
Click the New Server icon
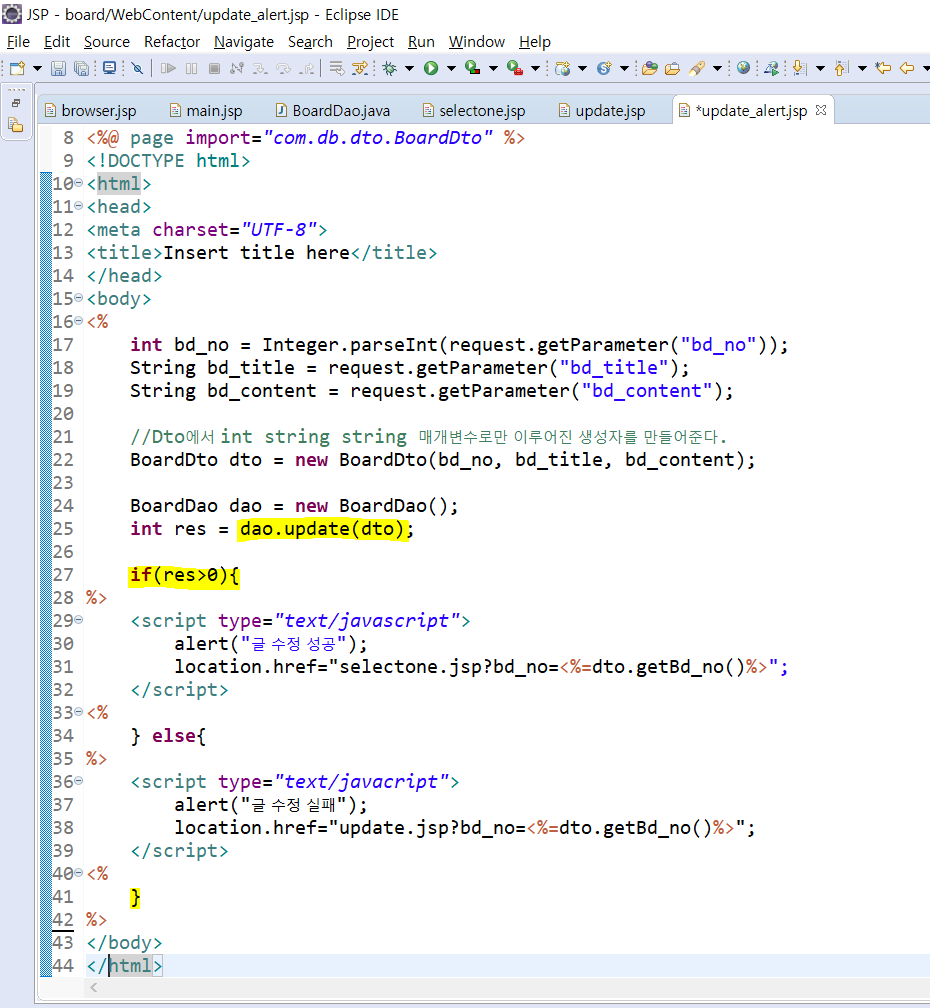tap(562, 68)
